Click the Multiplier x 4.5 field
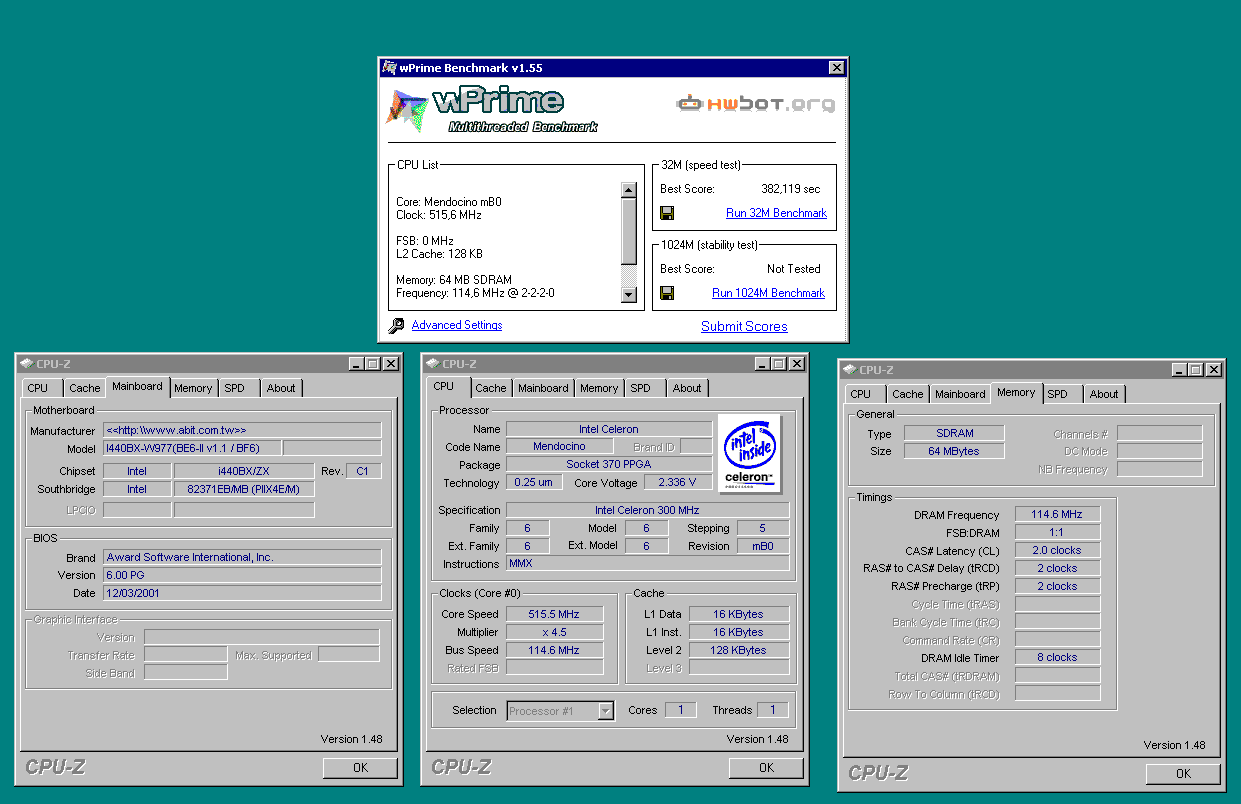Screen dimensions: 1241x804 point(555,632)
